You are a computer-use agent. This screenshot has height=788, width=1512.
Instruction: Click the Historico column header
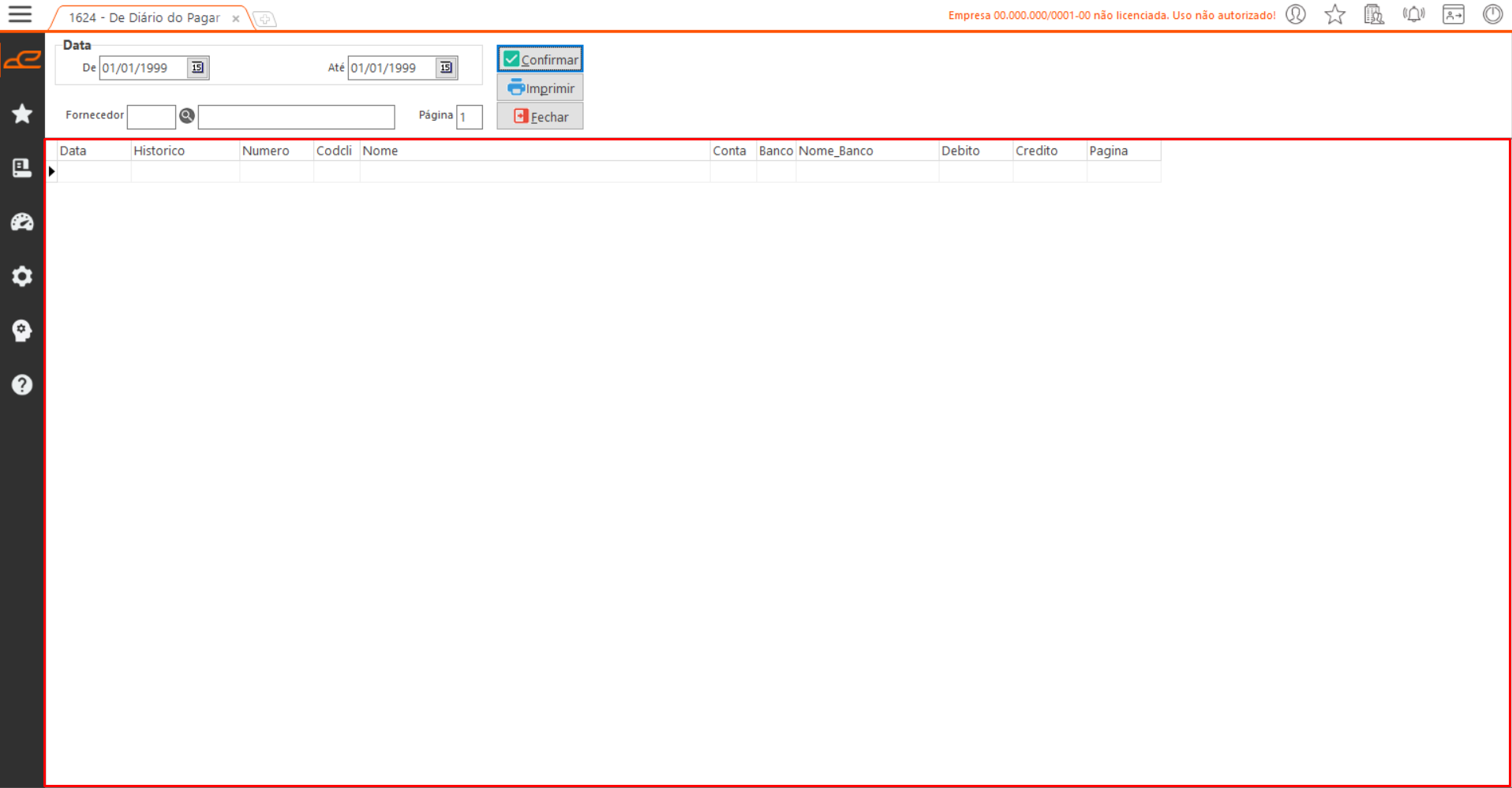click(x=184, y=151)
